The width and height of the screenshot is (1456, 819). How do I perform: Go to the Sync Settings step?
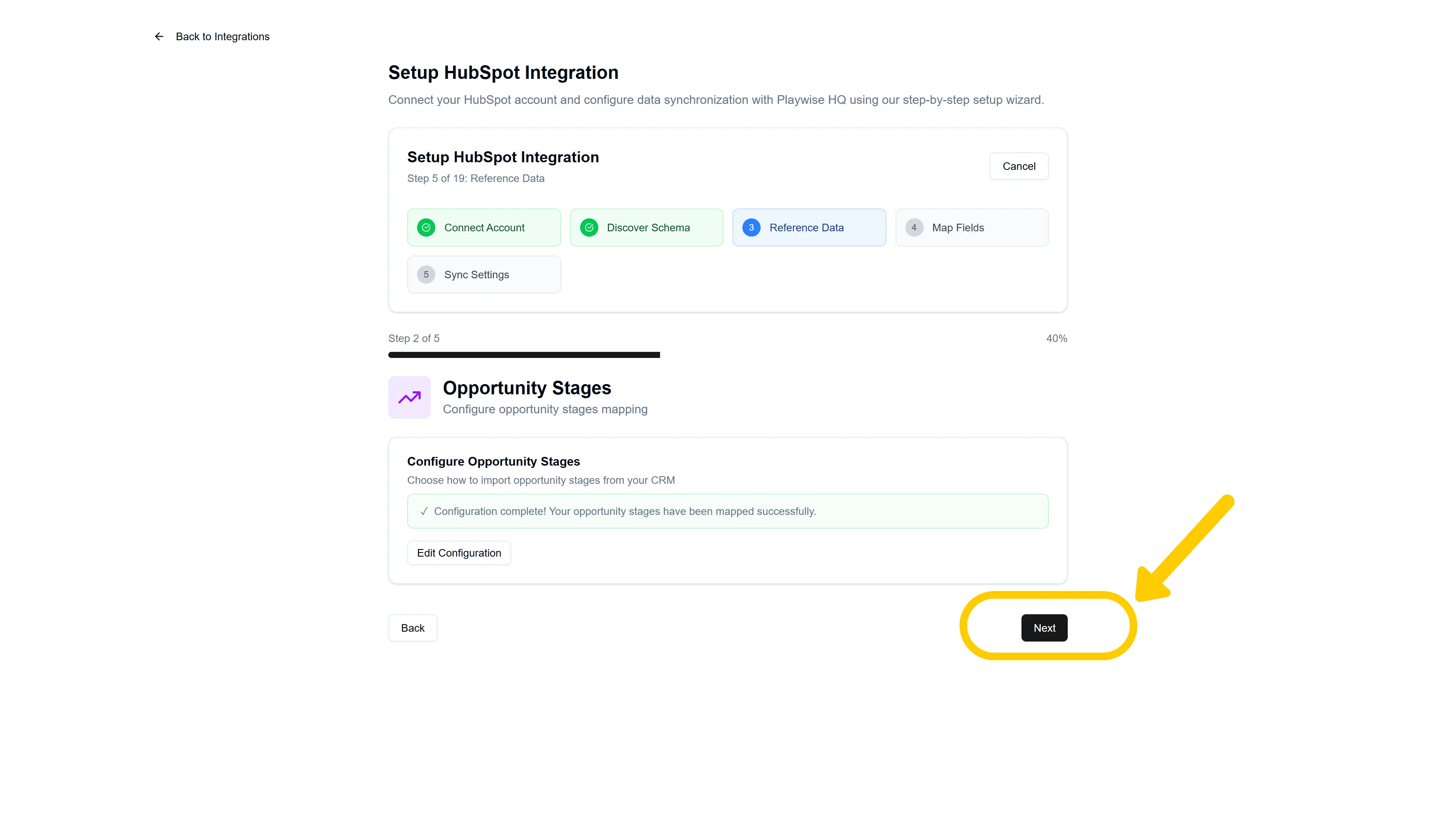click(484, 275)
